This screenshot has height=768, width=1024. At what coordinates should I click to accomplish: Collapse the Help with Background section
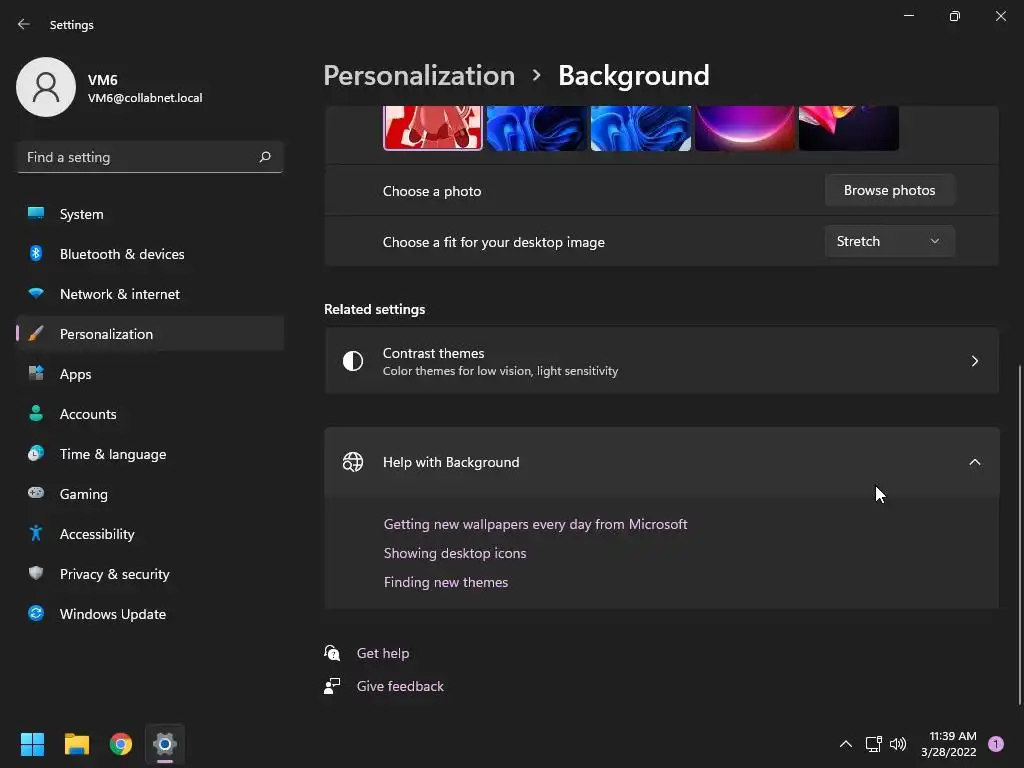(974, 462)
